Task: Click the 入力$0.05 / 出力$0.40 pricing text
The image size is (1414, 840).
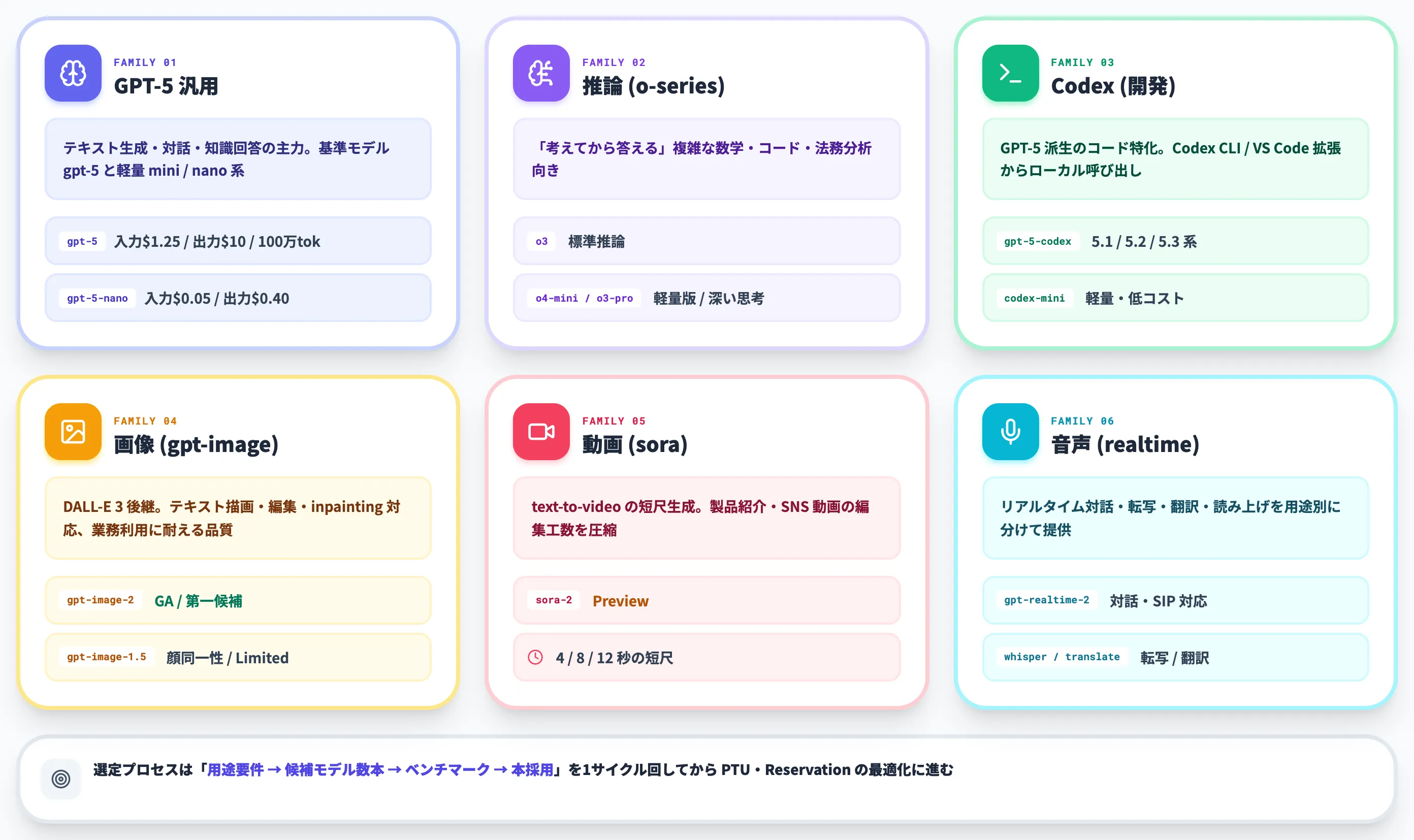Action: [x=217, y=298]
